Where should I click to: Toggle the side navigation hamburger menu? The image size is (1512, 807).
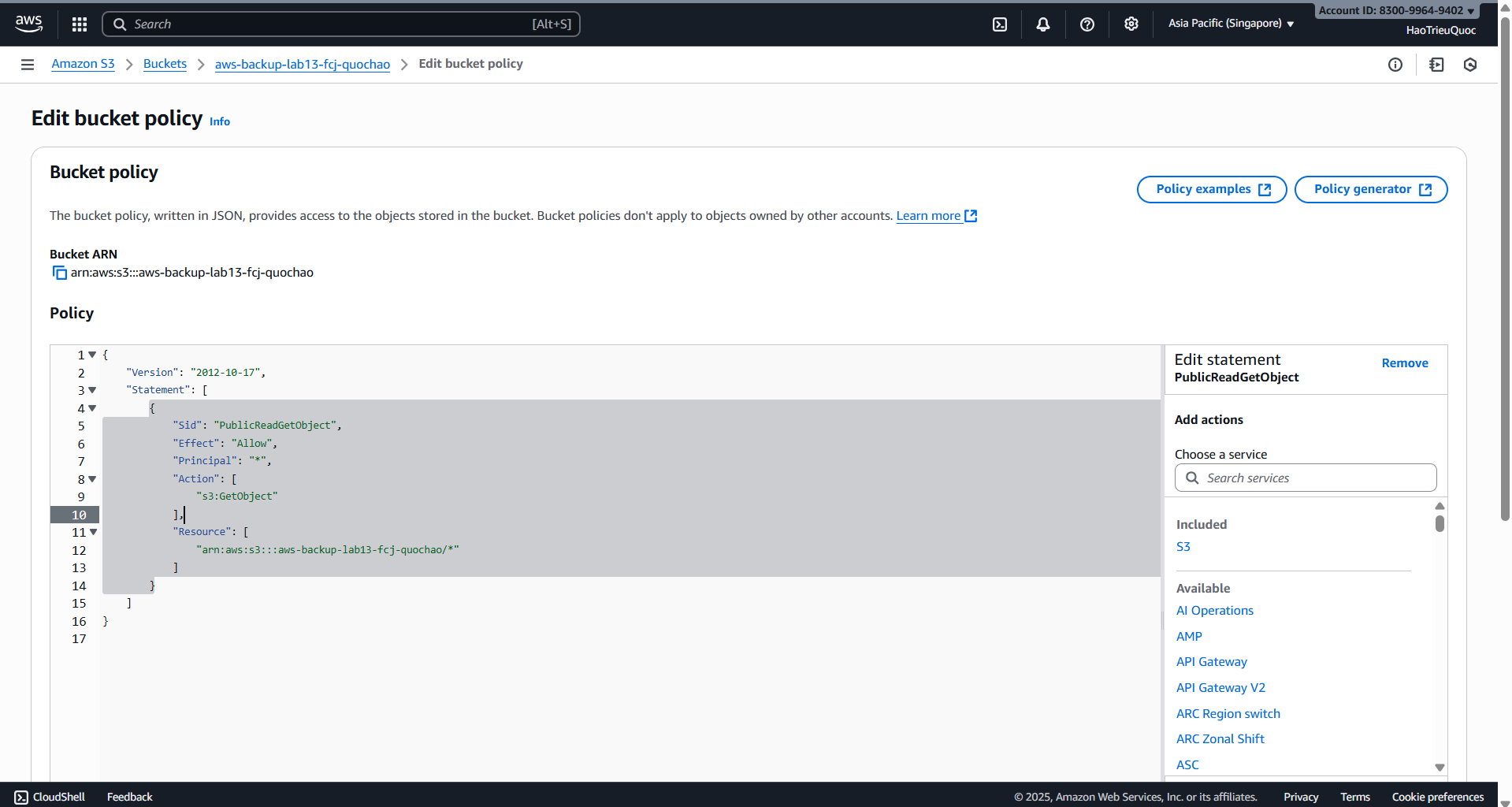click(28, 65)
